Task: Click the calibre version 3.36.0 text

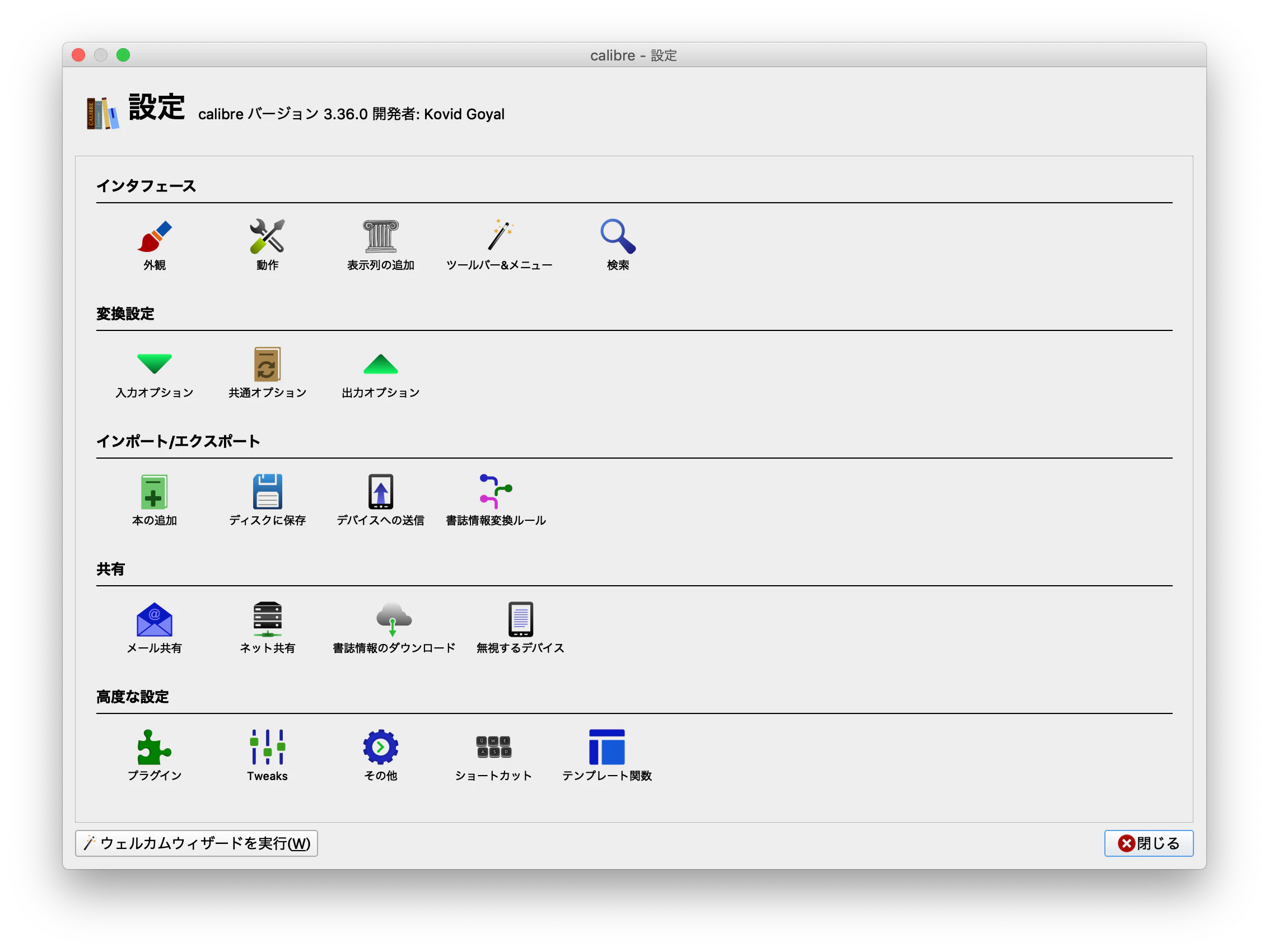Action: click(x=351, y=114)
